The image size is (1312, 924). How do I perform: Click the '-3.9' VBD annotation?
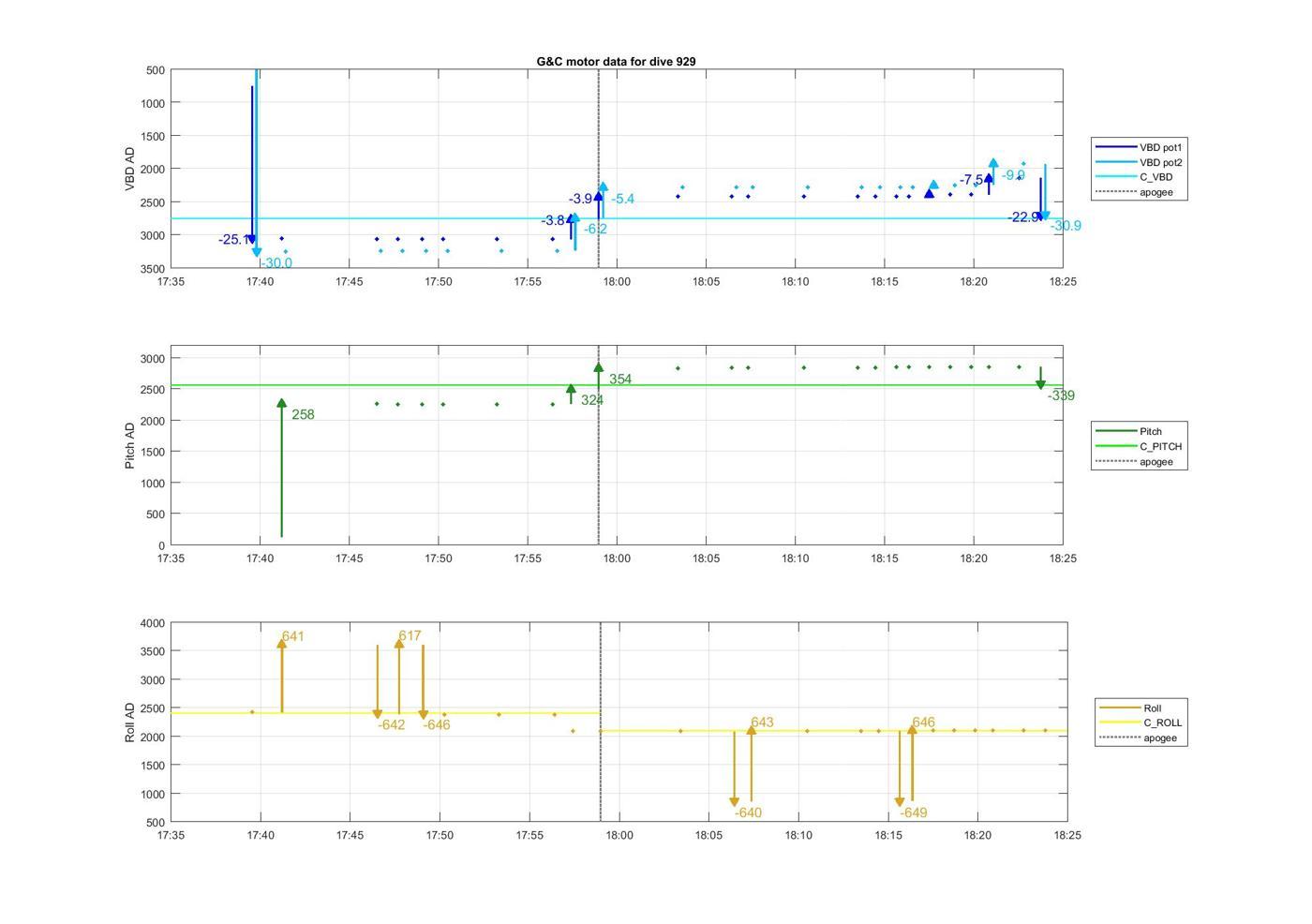point(581,200)
